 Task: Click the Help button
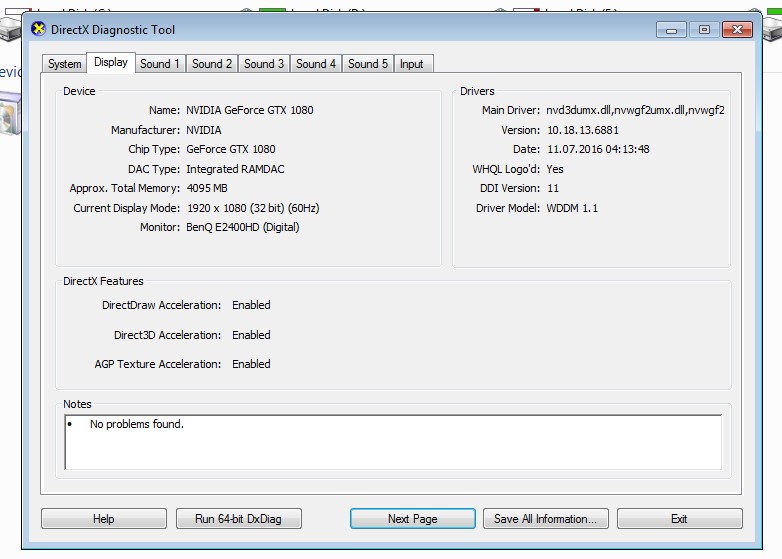click(104, 519)
